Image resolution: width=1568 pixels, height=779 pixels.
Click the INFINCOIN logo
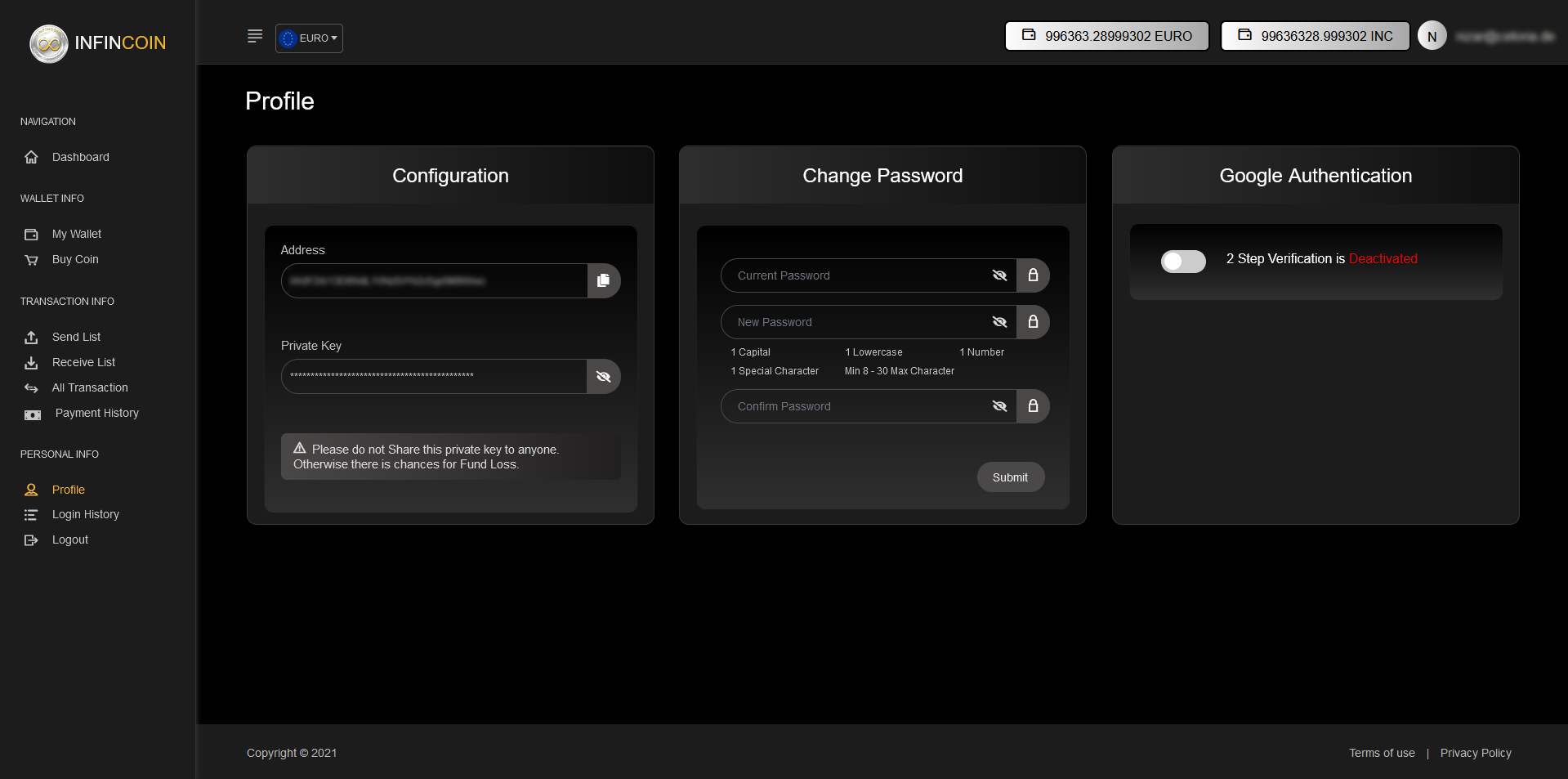click(98, 43)
